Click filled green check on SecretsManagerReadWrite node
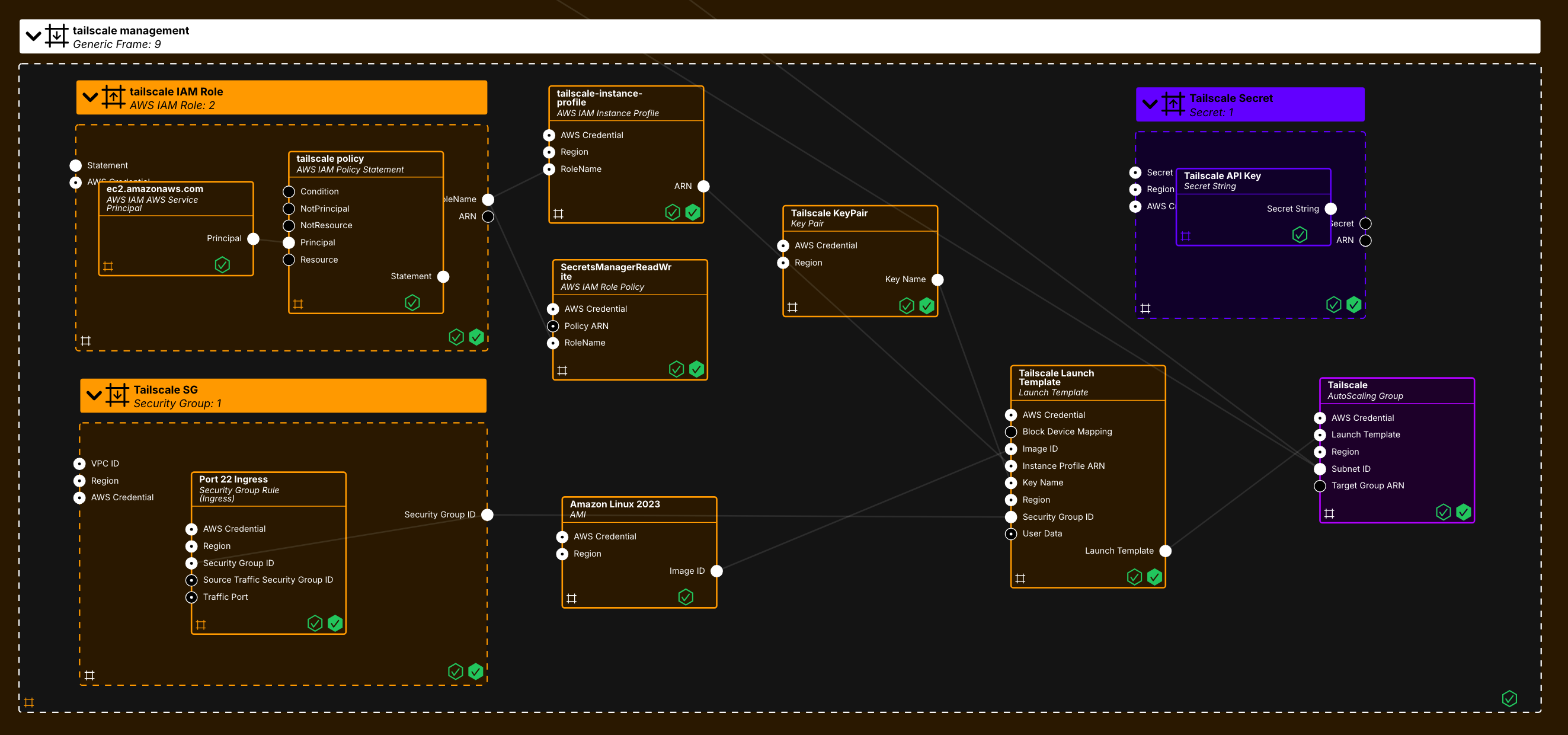 [697, 369]
